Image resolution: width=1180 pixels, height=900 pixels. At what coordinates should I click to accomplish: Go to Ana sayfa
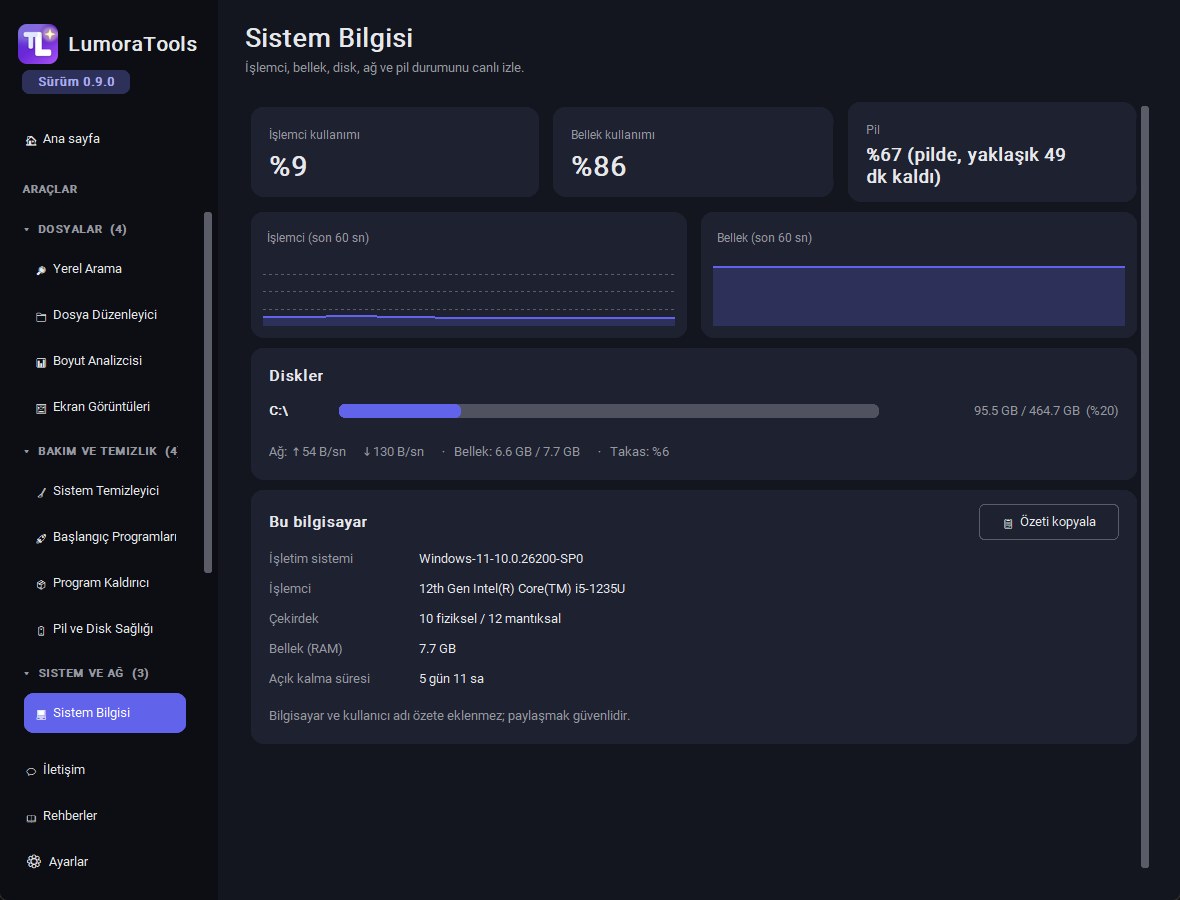[x=105, y=139]
